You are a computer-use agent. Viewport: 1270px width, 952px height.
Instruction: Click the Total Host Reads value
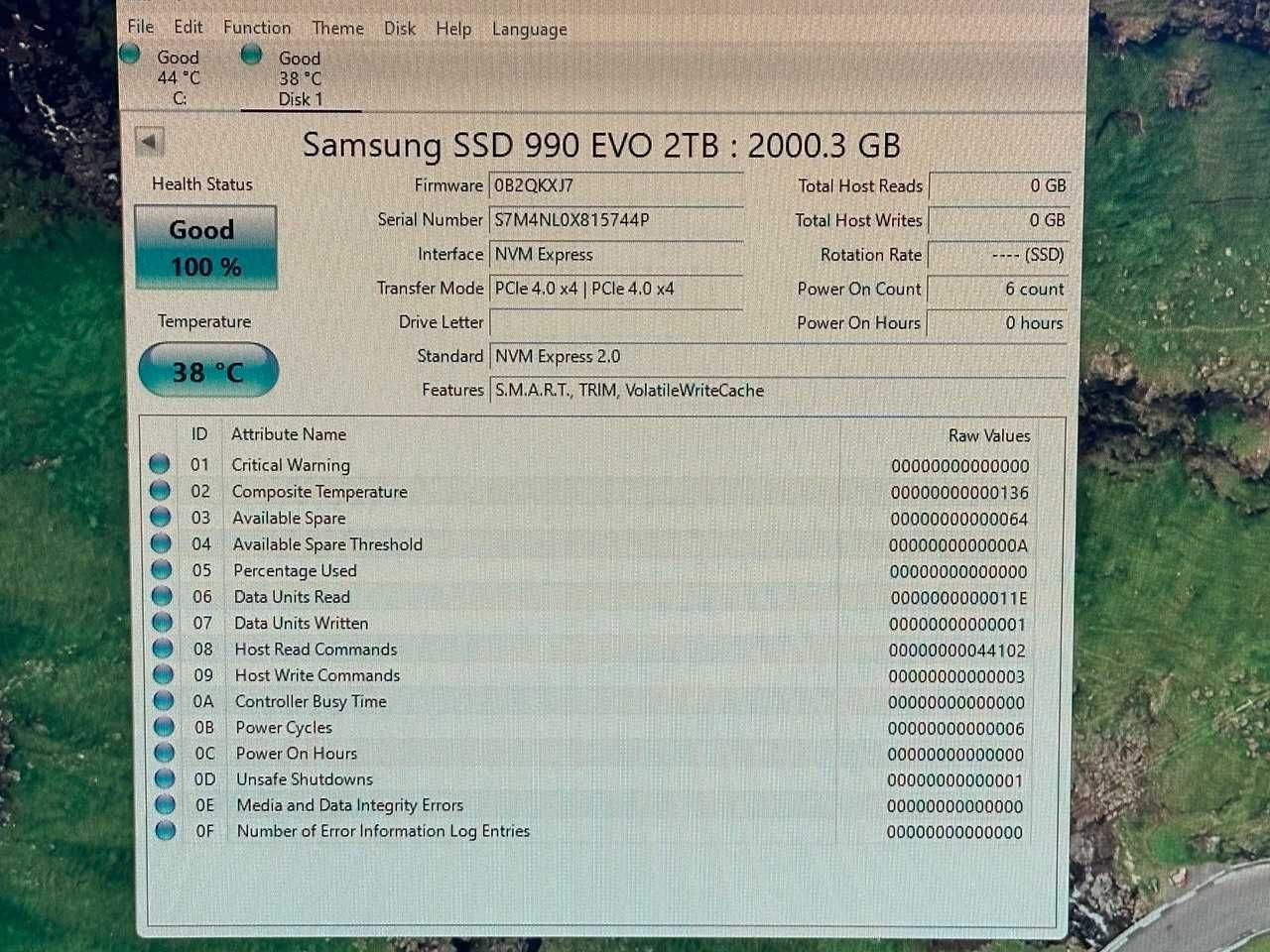coord(998,185)
